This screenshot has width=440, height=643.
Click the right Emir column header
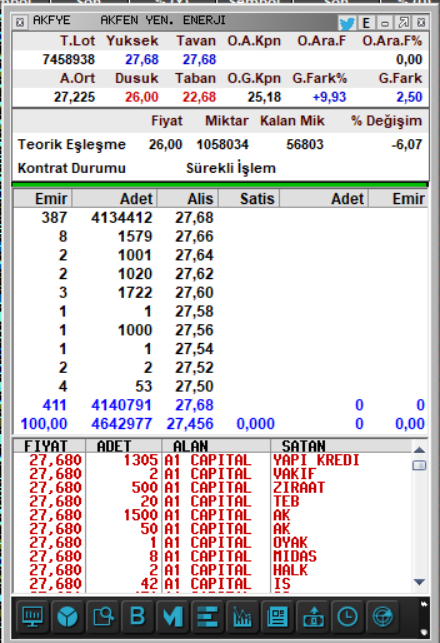(x=398, y=199)
